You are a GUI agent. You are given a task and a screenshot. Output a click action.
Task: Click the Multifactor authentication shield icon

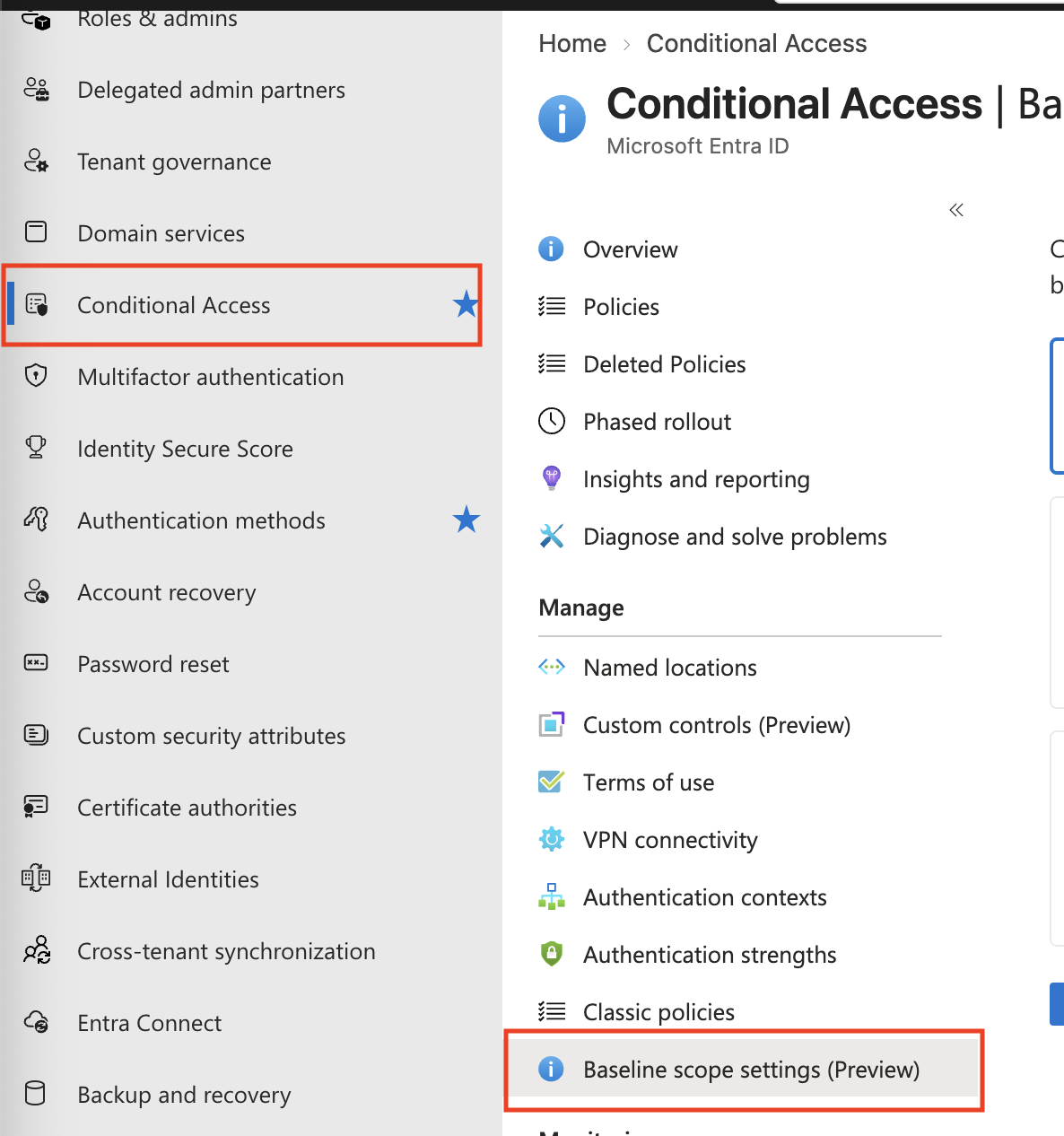(36, 375)
